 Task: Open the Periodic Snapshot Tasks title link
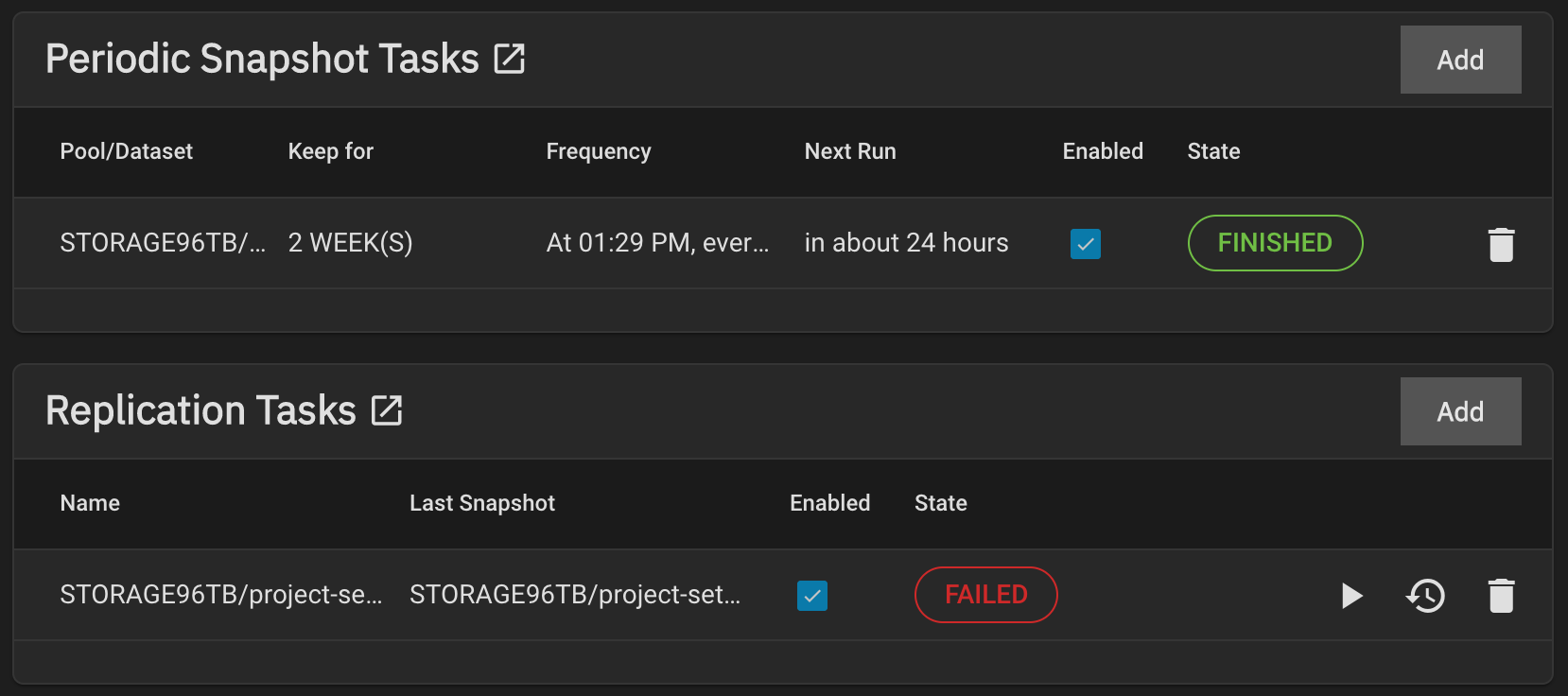tap(262, 59)
